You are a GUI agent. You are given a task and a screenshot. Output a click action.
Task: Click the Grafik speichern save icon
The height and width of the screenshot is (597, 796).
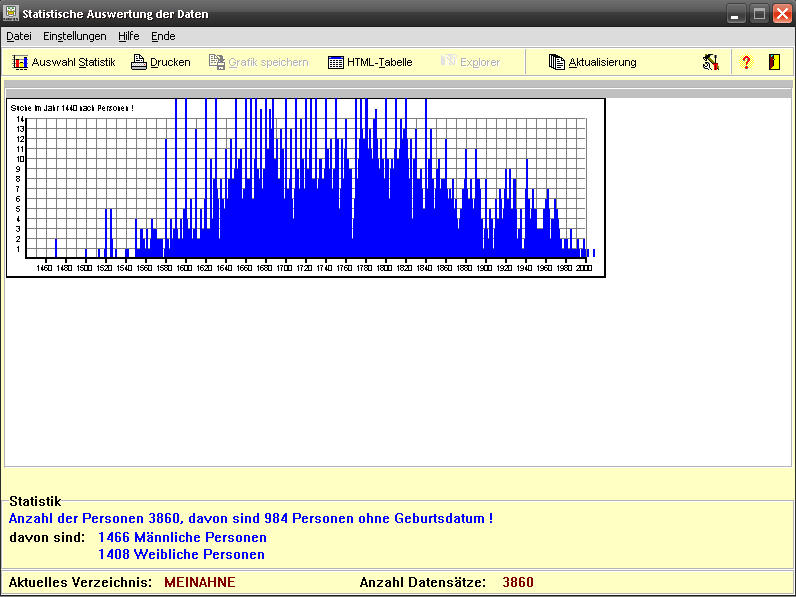click(x=217, y=62)
